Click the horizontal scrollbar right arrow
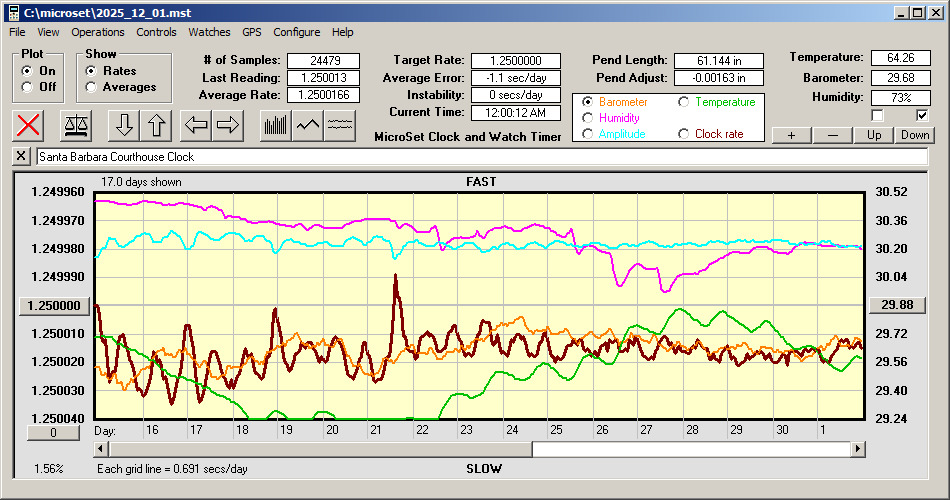 [857, 450]
